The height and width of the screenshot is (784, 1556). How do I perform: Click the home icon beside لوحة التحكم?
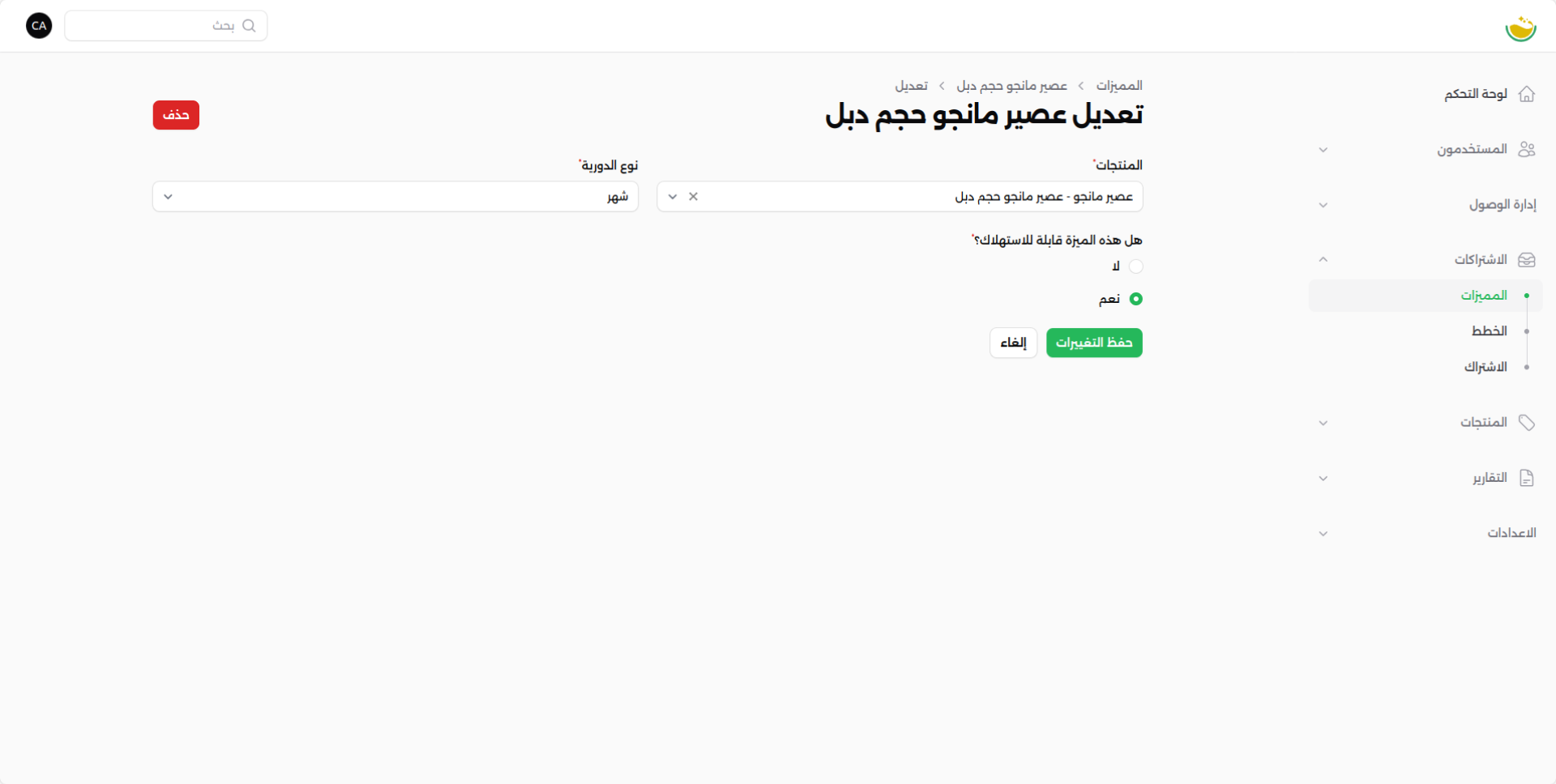(1527, 94)
